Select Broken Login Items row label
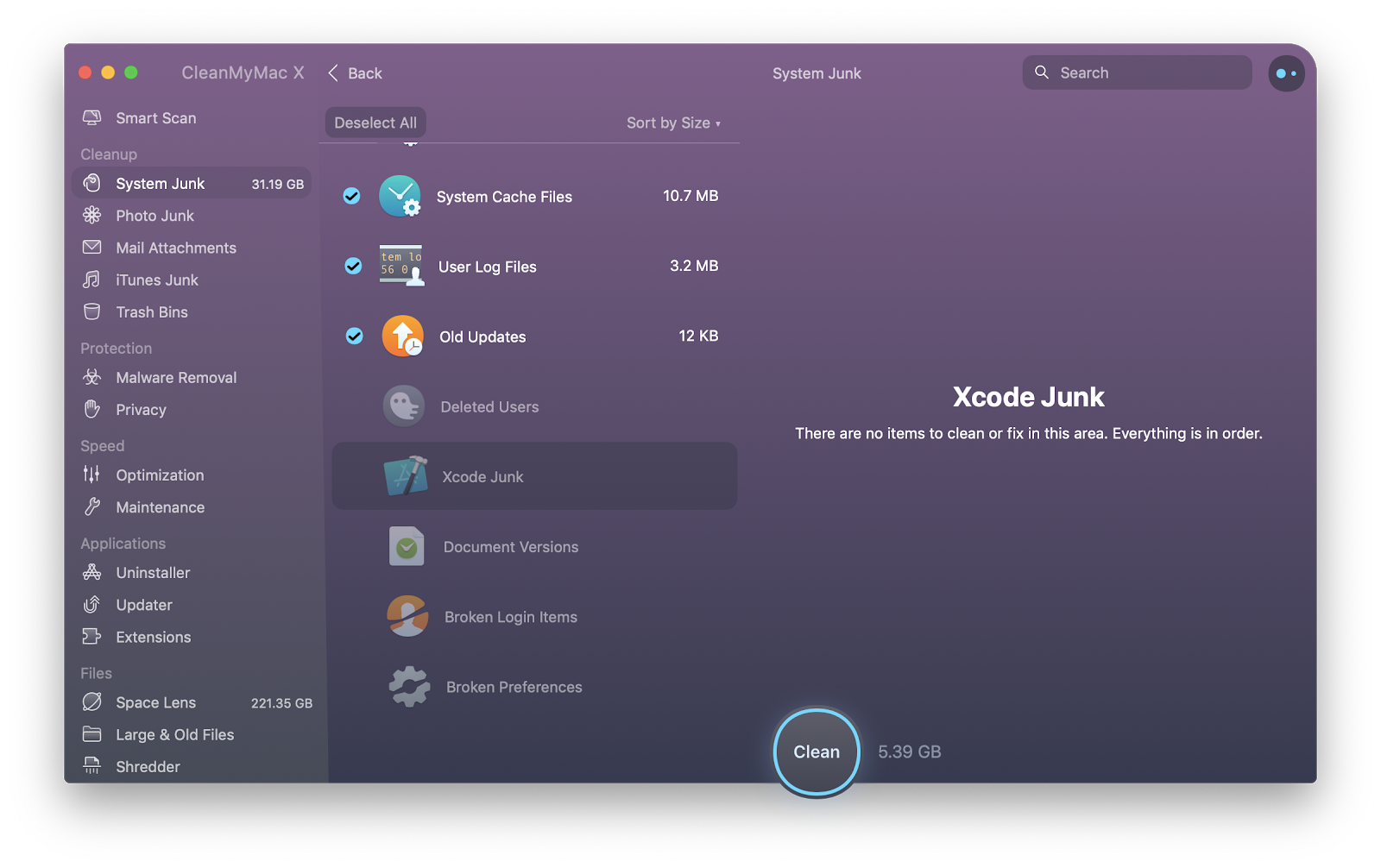The height and width of the screenshot is (868, 1381). tap(511, 617)
